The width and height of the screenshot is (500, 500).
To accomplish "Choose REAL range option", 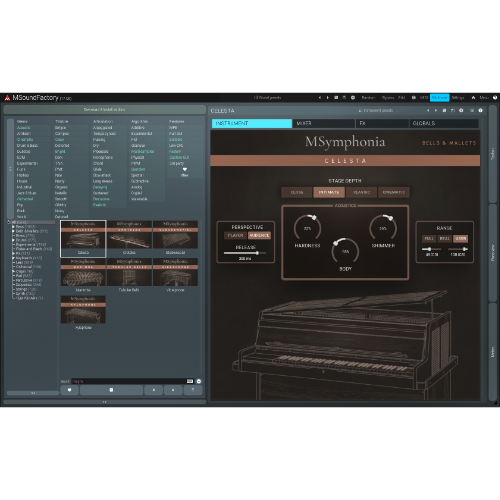I will coord(445,239).
